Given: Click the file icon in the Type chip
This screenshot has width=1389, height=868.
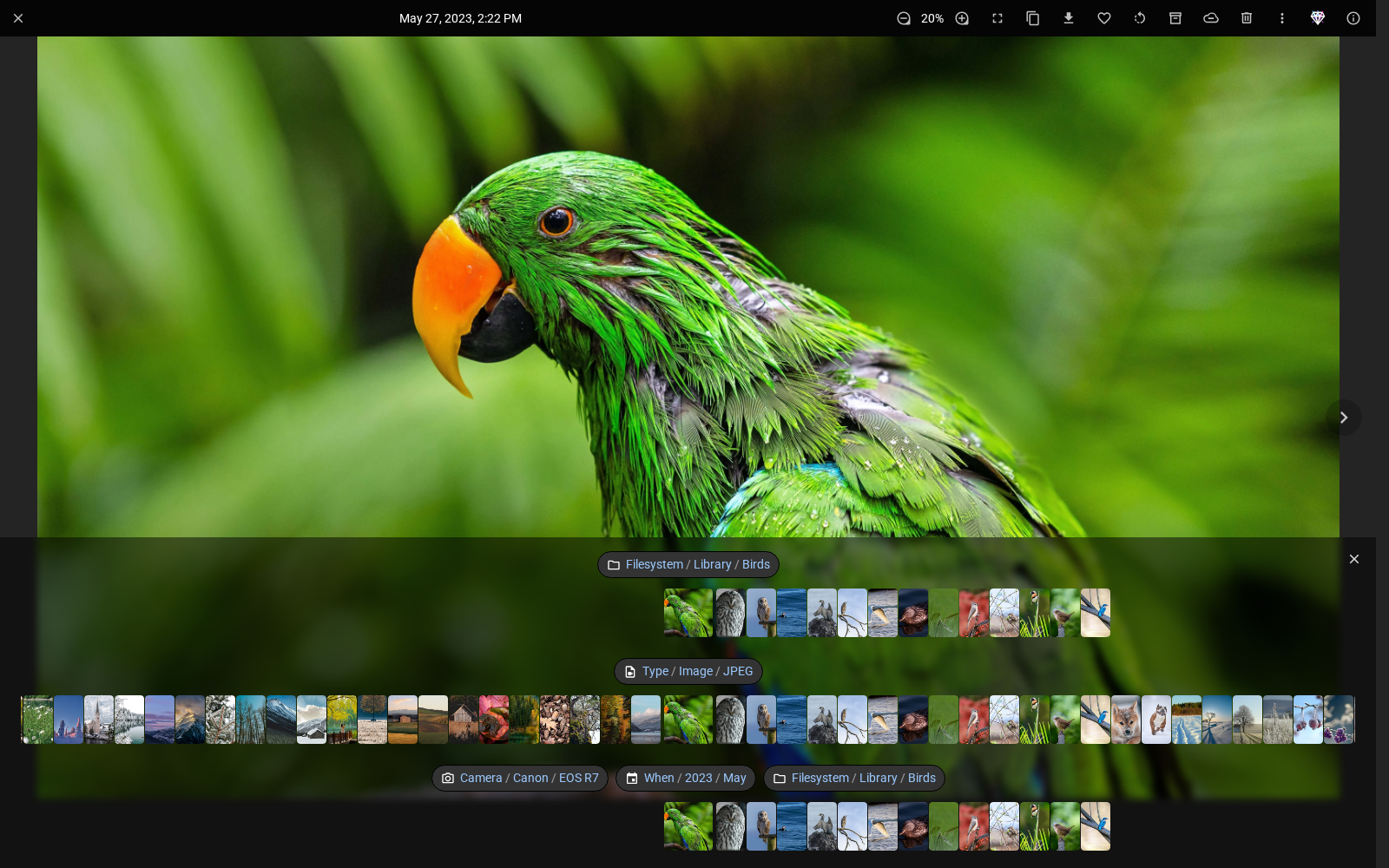Looking at the screenshot, I should click(x=630, y=672).
